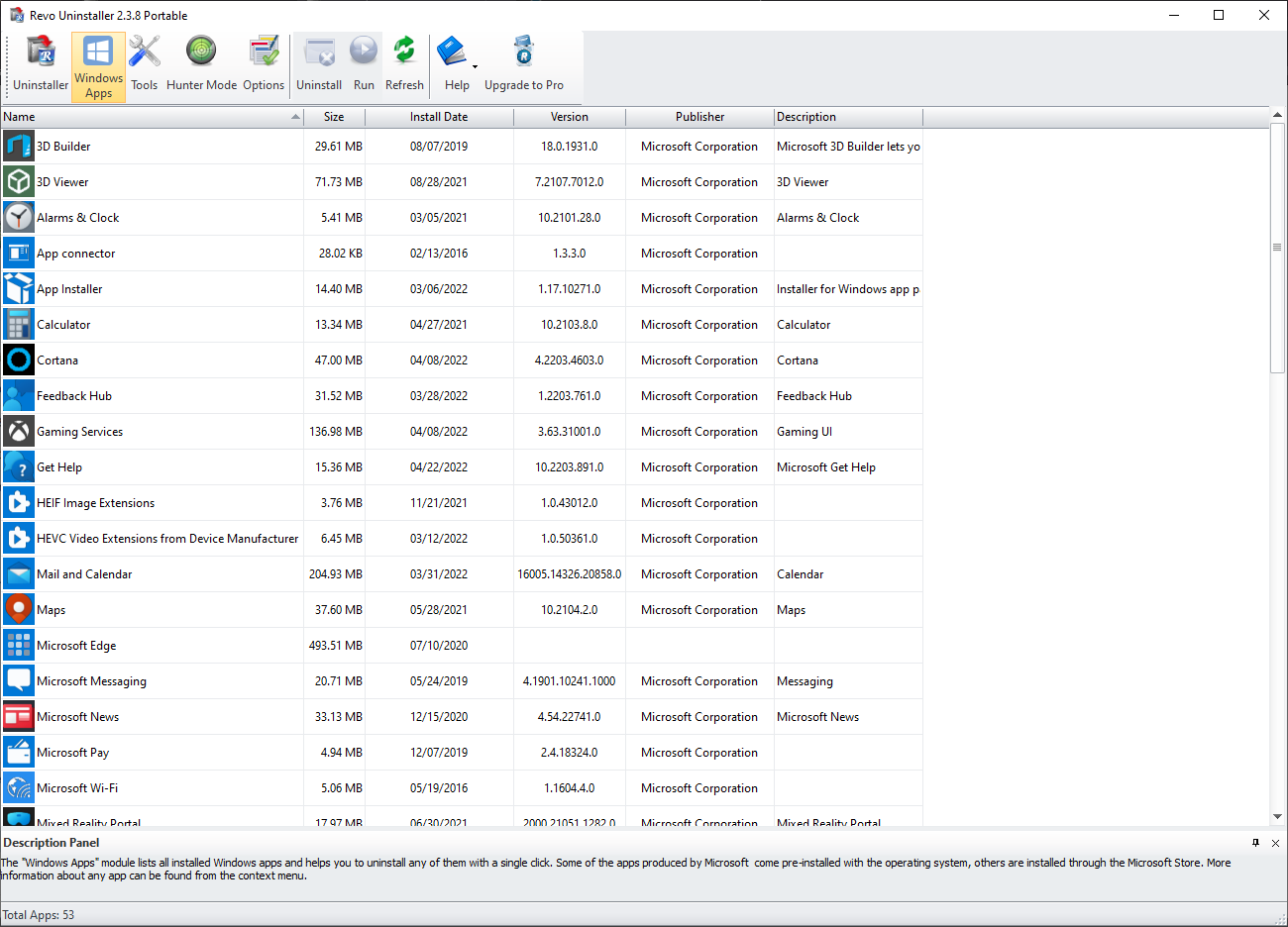Screen dimensions: 1288x927
Task: Close the Description Panel
Action: tap(1275, 843)
